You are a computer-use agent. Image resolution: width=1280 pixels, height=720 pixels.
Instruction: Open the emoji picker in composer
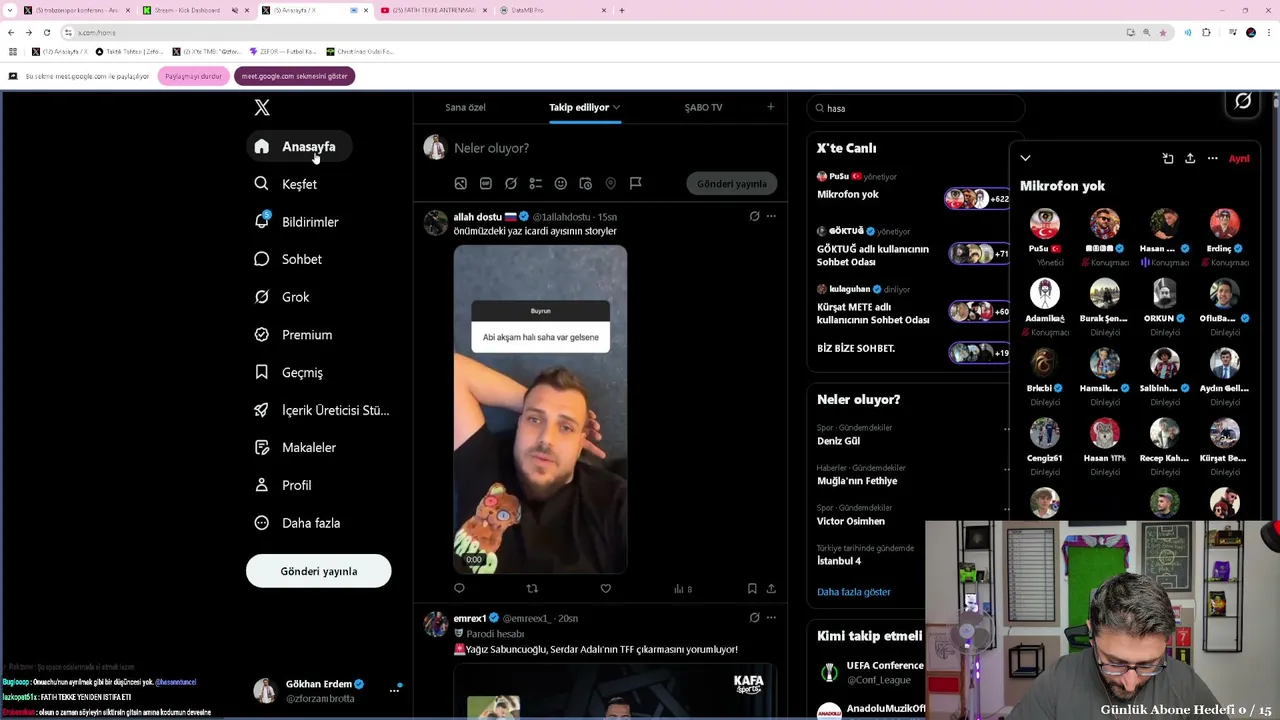coord(561,184)
